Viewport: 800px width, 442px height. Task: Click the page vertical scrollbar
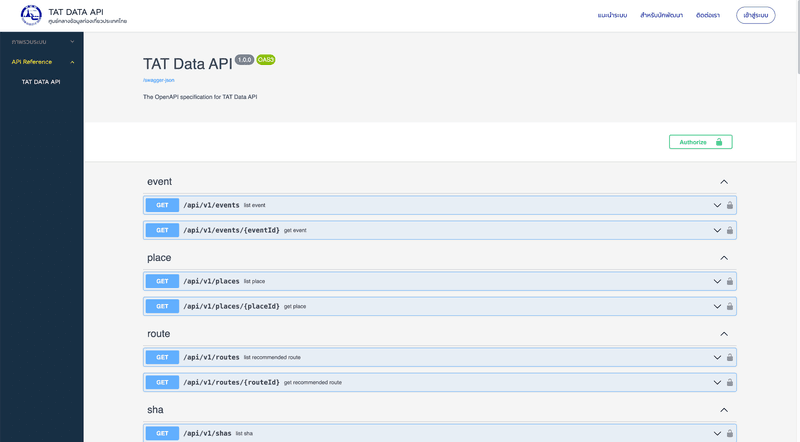pos(797,38)
